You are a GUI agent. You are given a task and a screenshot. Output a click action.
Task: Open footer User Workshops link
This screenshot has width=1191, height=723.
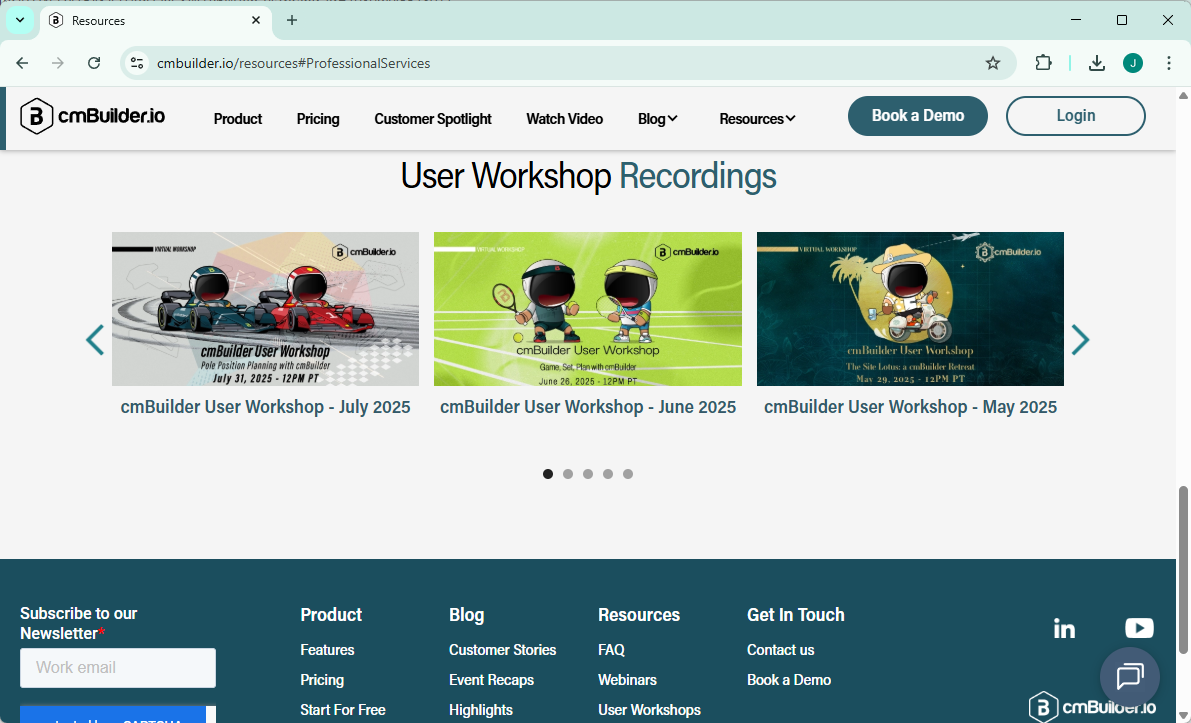tap(649, 710)
